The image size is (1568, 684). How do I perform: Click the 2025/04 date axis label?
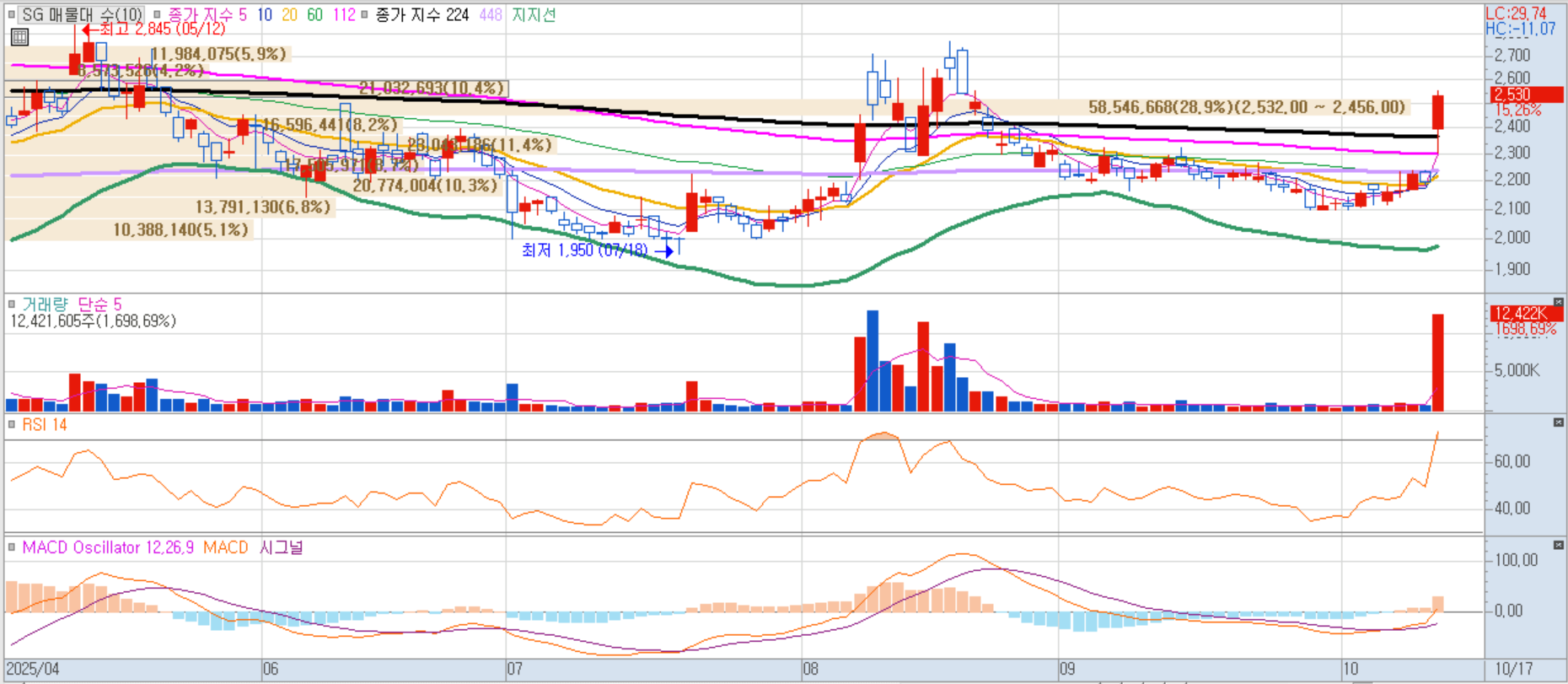click(33, 669)
